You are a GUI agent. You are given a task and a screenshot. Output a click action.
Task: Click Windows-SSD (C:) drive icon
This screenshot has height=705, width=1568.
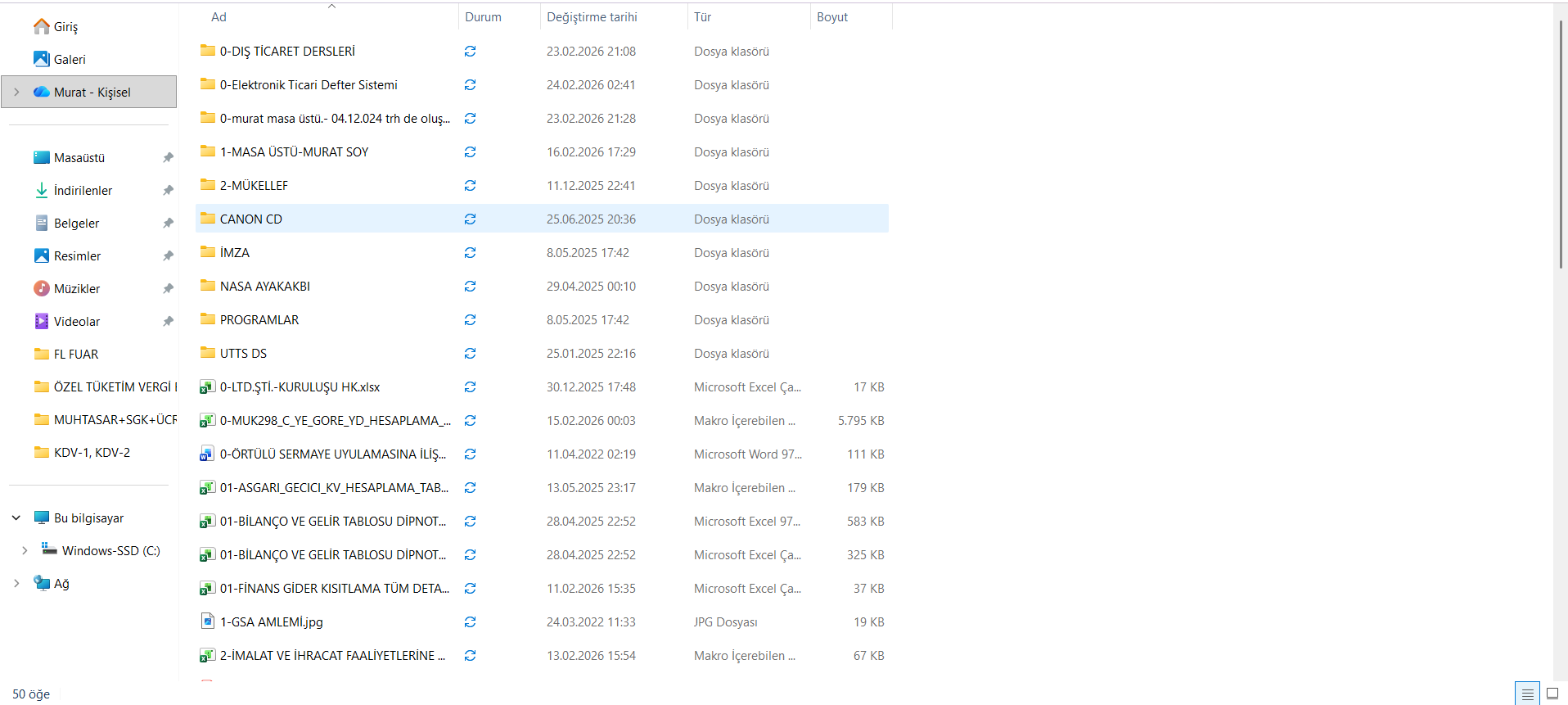pyautogui.click(x=49, y=549)
